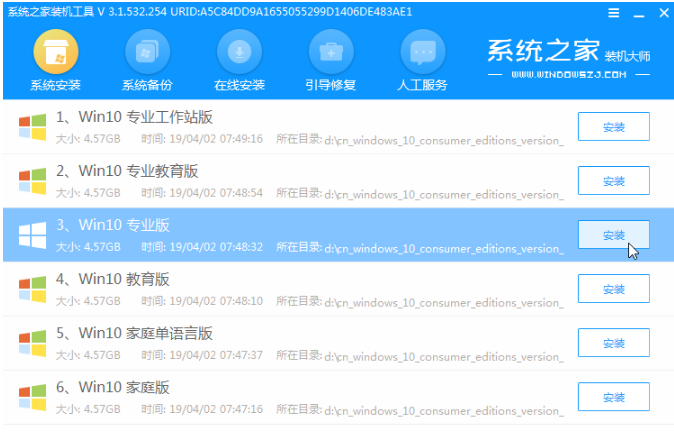Click Windows logo beside Win10 专业工作站版
674x439 pixels.
(33, 127)
